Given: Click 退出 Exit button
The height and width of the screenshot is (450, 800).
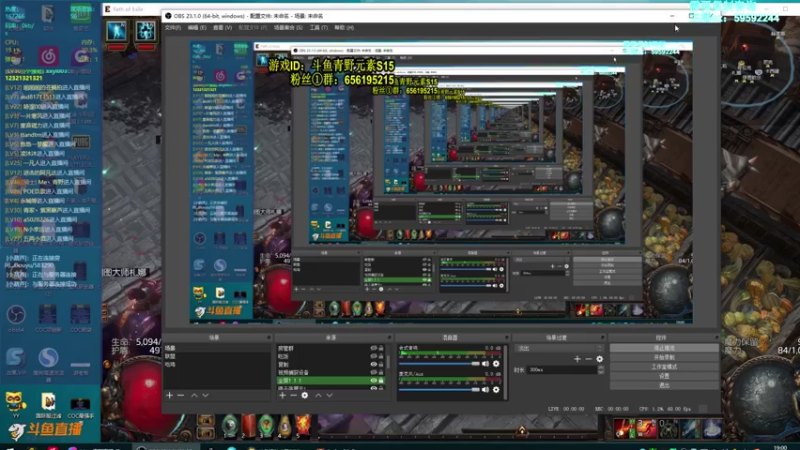Looking at the screenshot, I should (664, 385).
